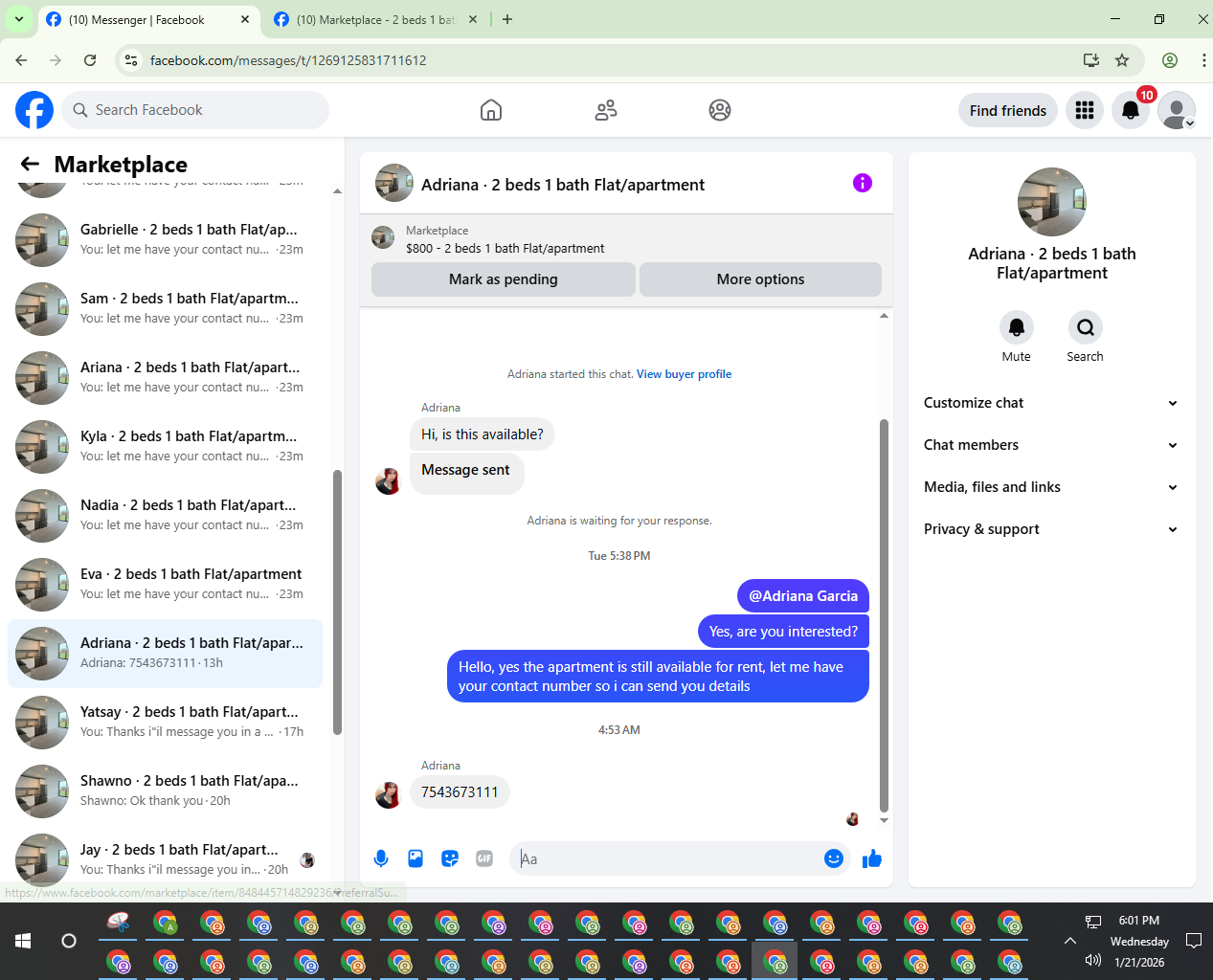Mute this conversation
This screenshot has width=1213, height=980.
click(1017, 327)
